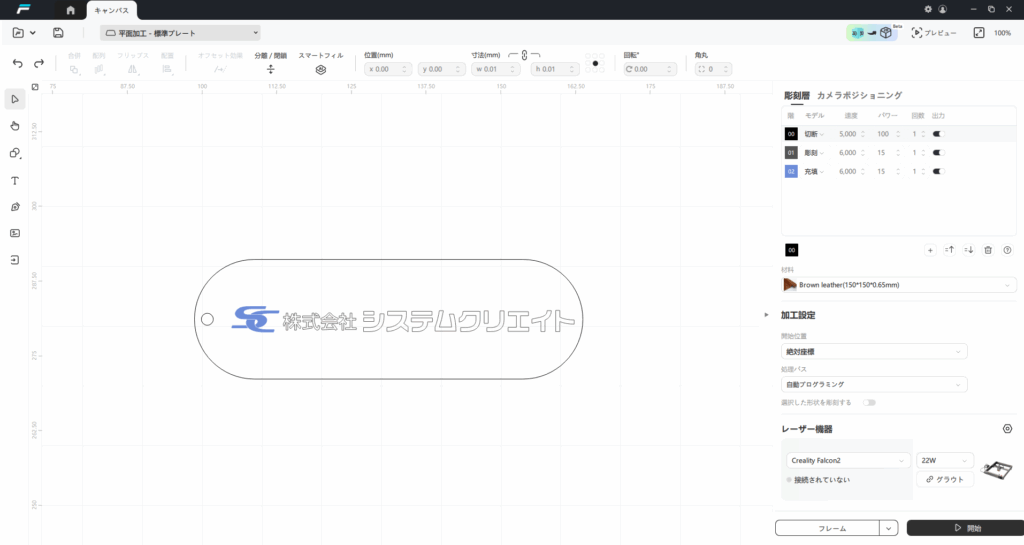Open the Brown leather material dropdown
The image size is (1024, 545).
899,285
